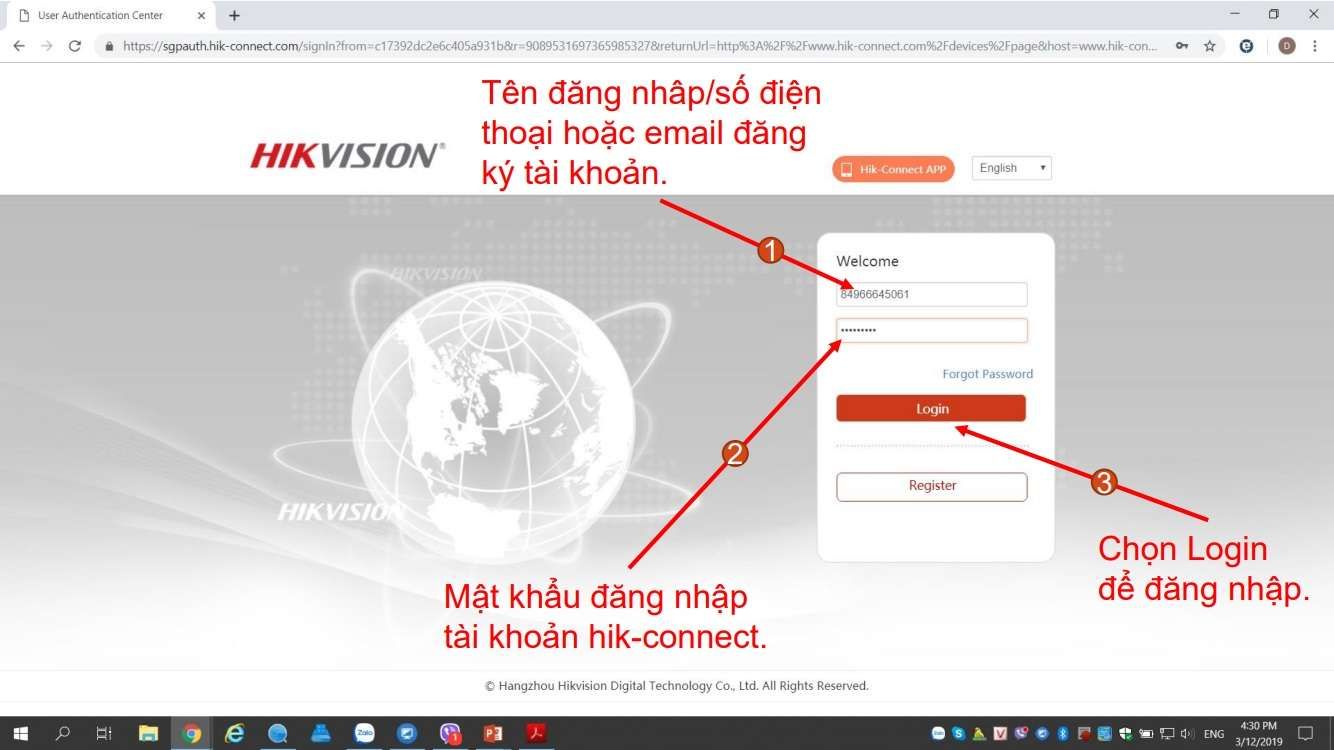This screenshot has height=750, width=1334.
Task: Click the Login button
Action: pyautogui.click(x=931, y=408)
